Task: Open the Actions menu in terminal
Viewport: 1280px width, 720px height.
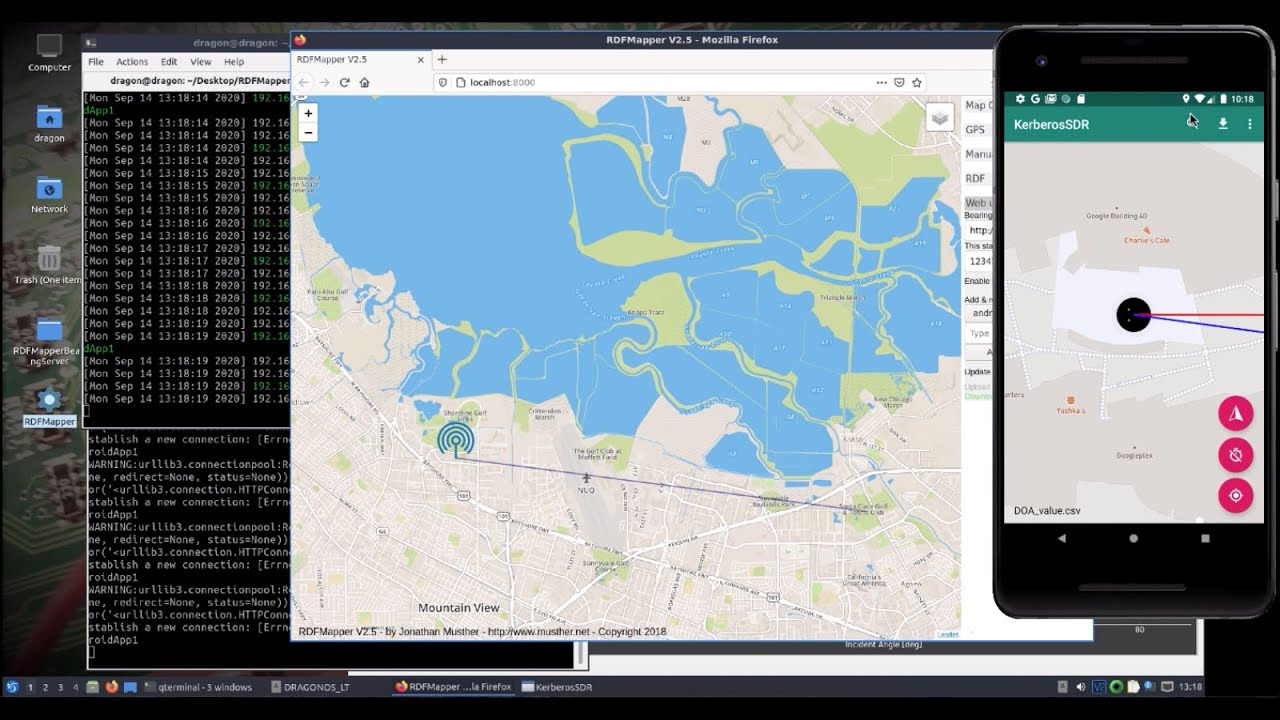Action: point(131,62)
